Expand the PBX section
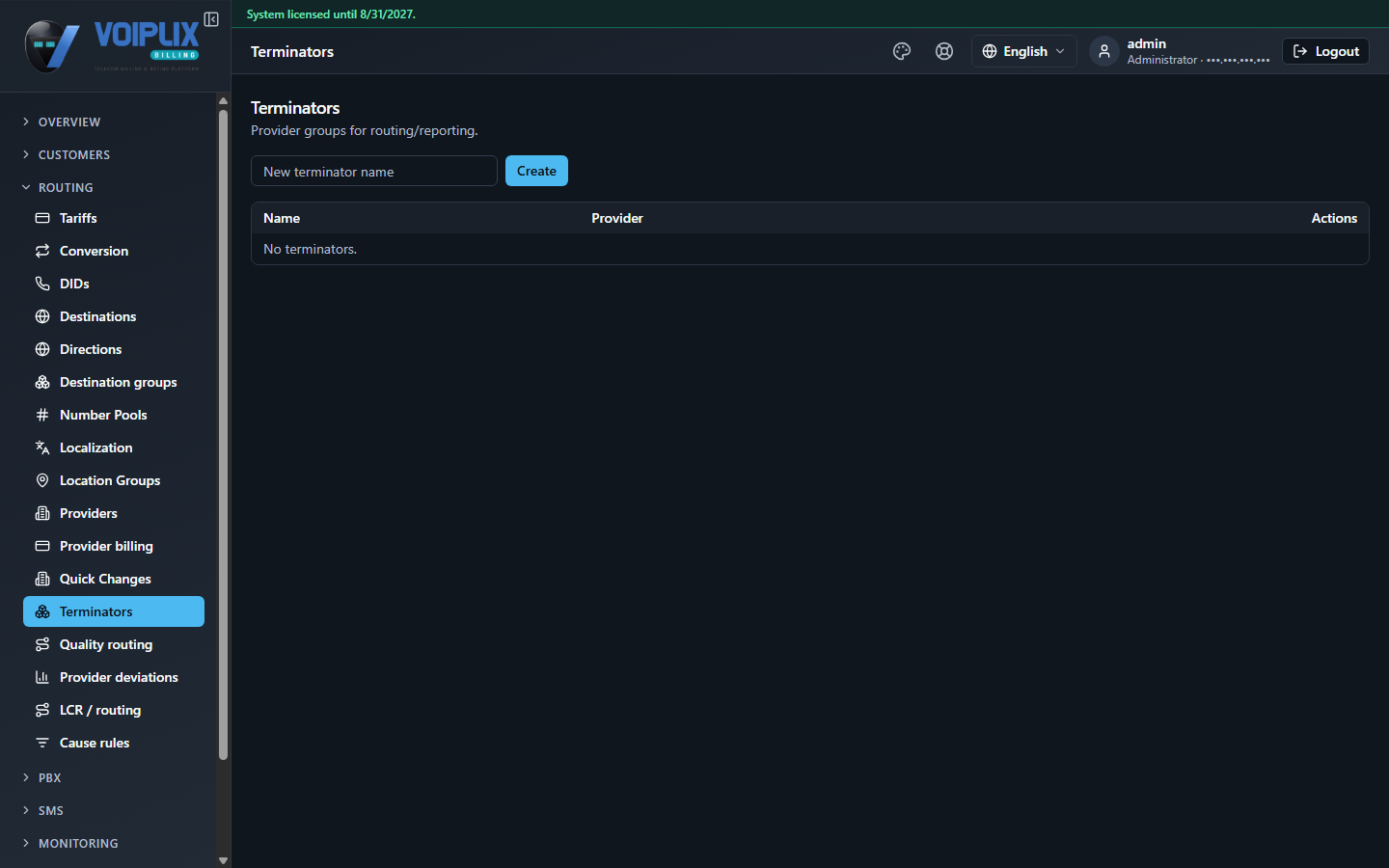 point(49,777)
